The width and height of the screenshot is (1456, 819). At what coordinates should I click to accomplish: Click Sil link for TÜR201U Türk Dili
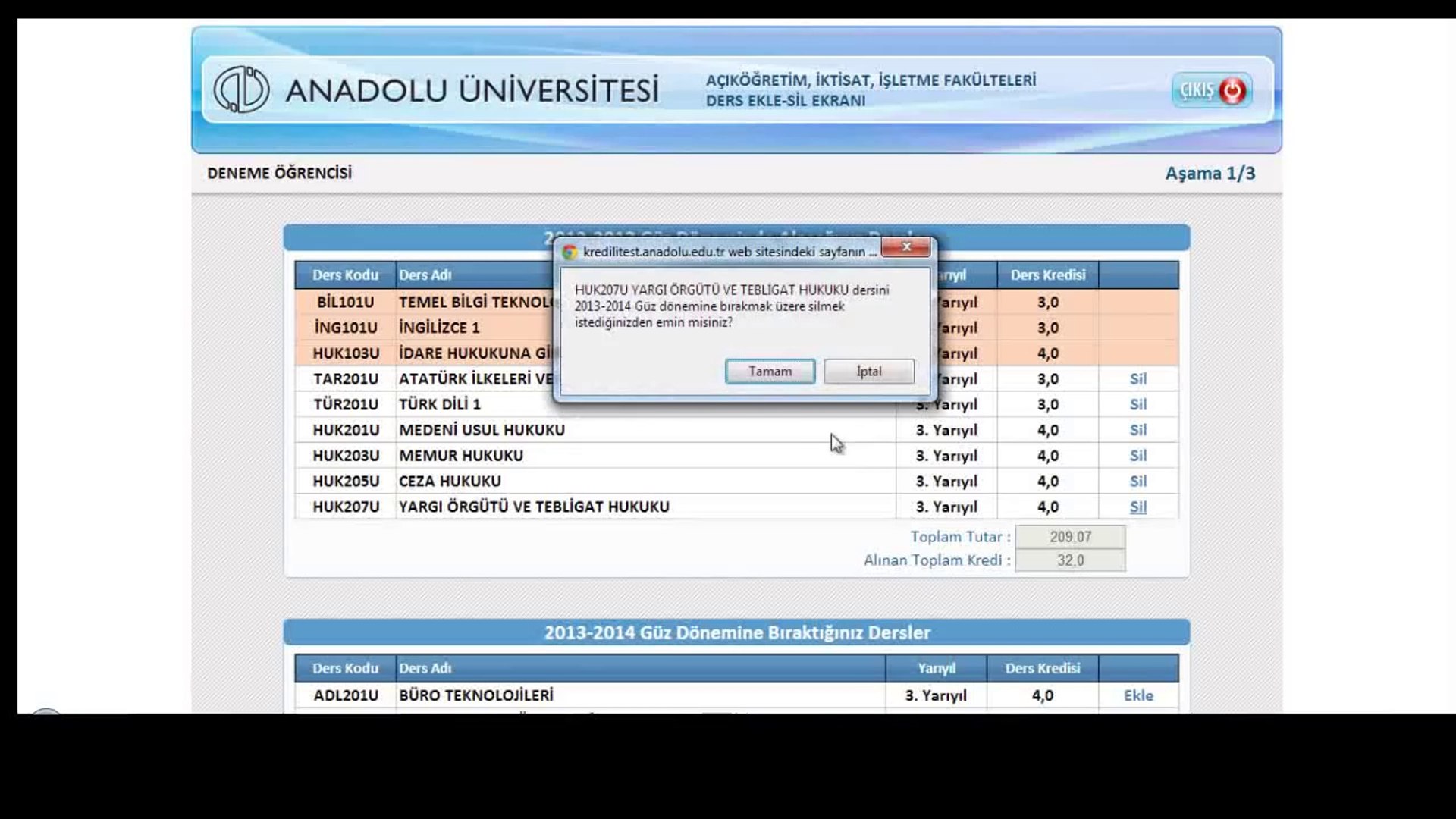tap(1137, 404)
